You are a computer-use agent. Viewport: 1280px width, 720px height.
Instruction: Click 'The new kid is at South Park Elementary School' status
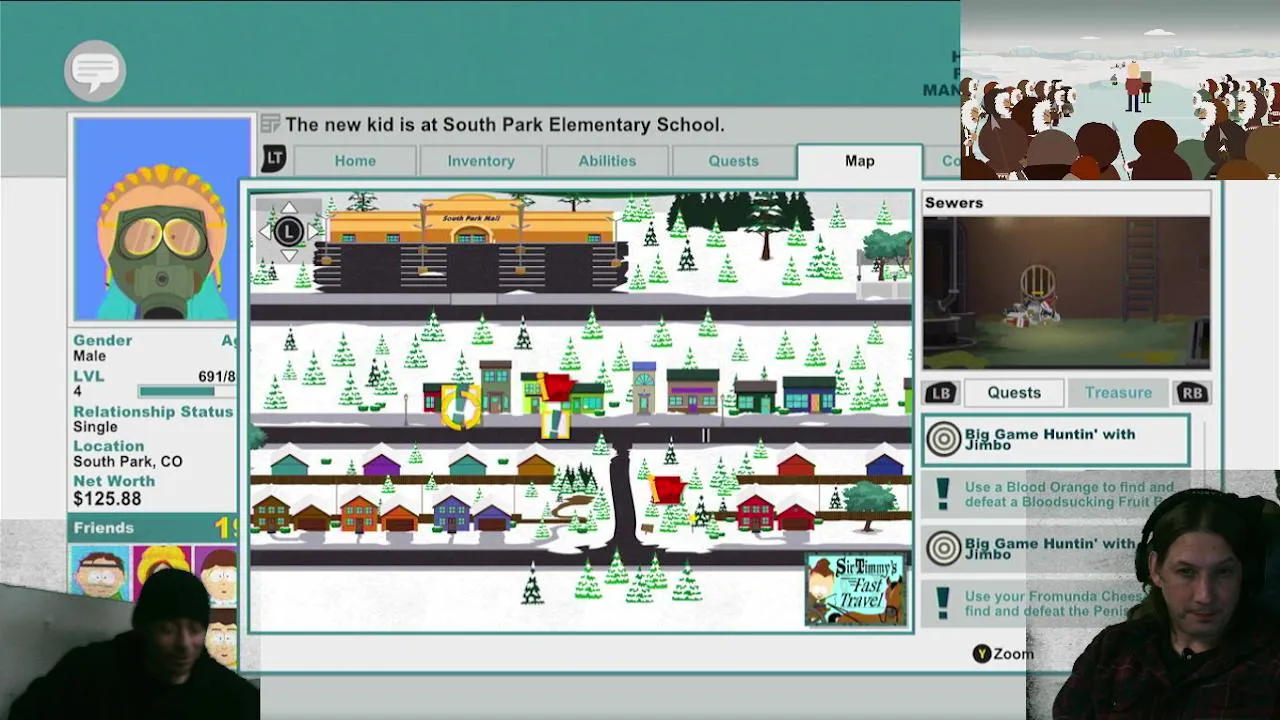(x=505, y=125)
